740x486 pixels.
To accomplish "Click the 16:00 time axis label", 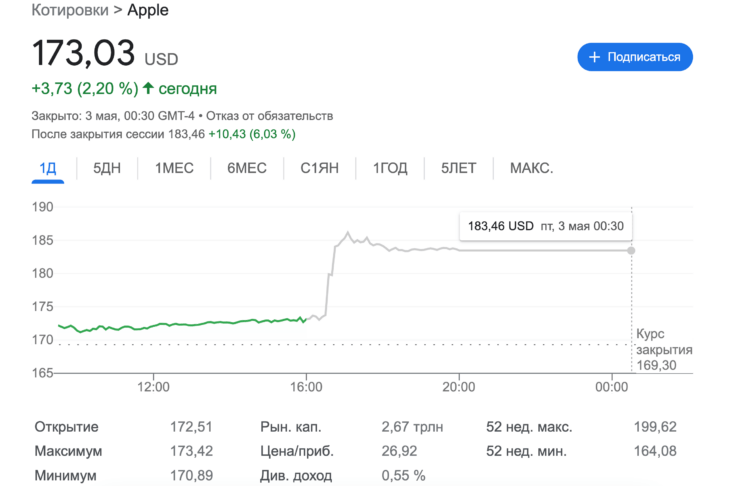I will coord(306,387).
